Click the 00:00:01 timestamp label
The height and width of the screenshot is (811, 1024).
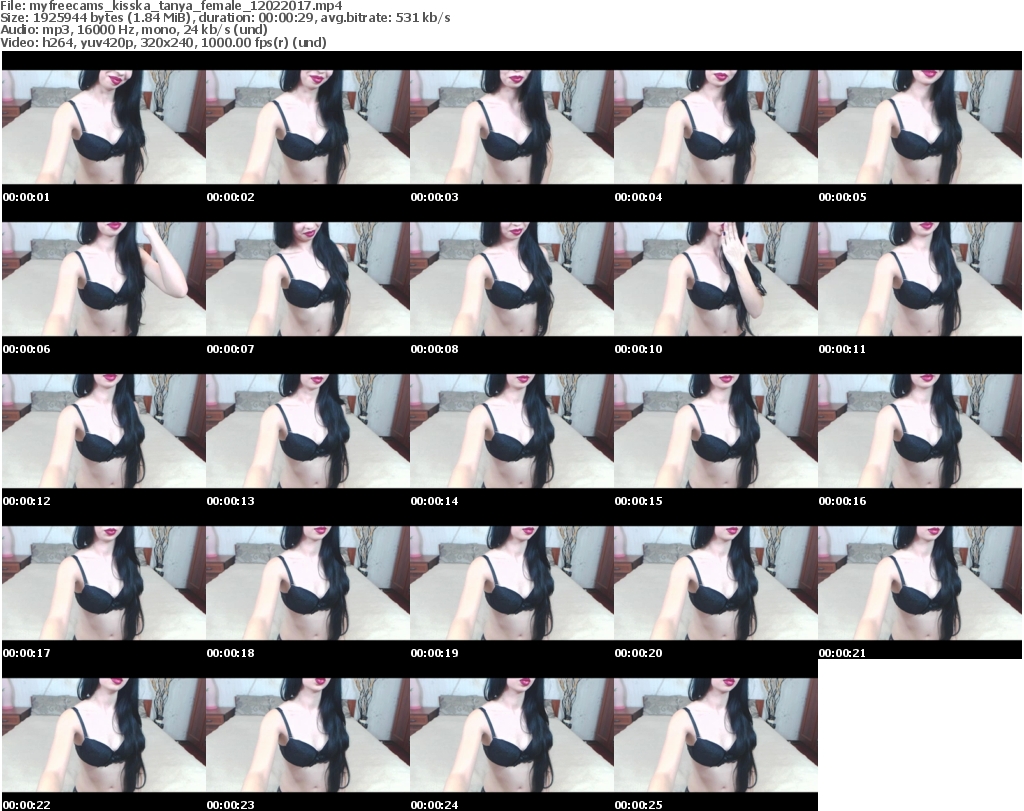[26, 197]
